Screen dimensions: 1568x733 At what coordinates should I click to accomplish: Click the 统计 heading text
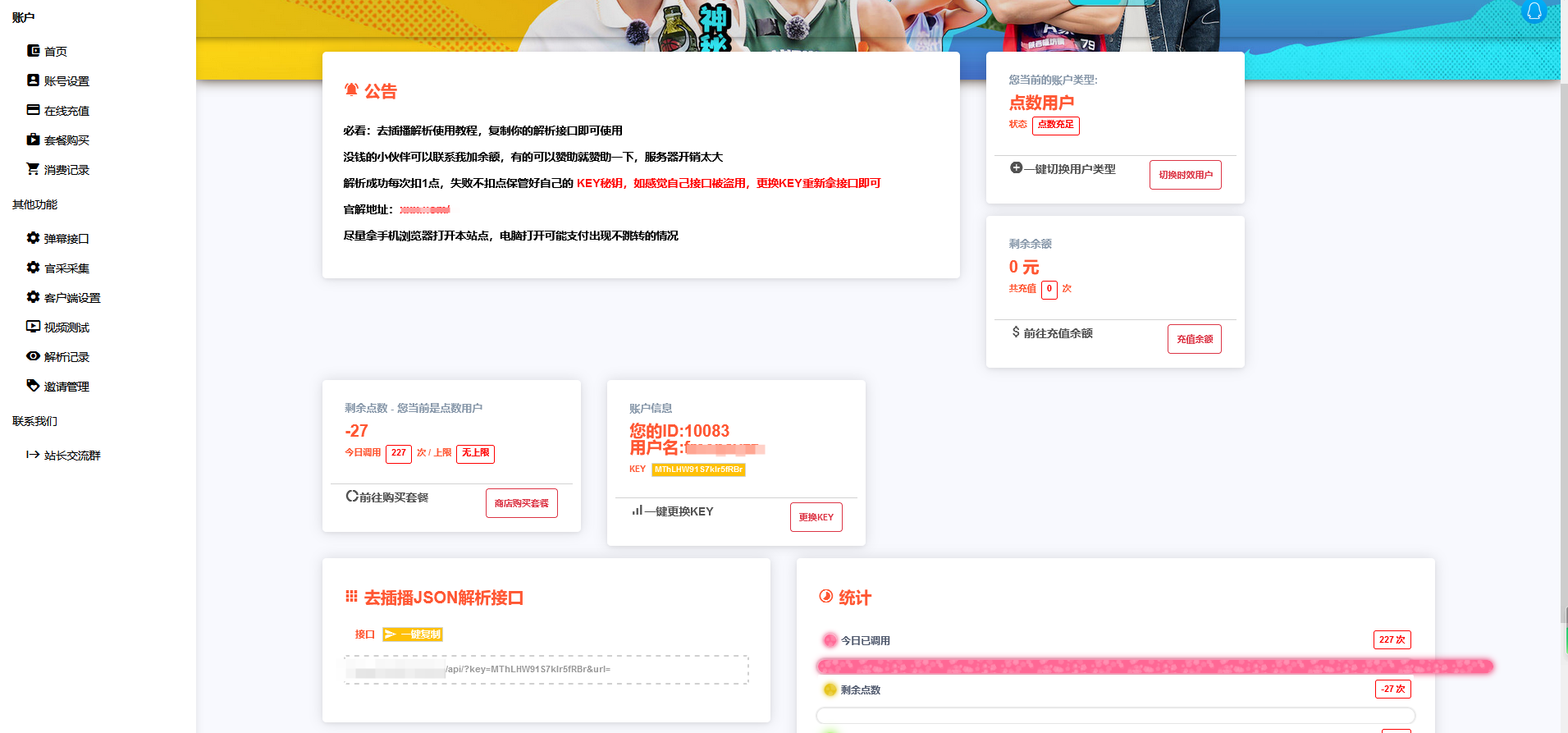(x=855, y=598)
